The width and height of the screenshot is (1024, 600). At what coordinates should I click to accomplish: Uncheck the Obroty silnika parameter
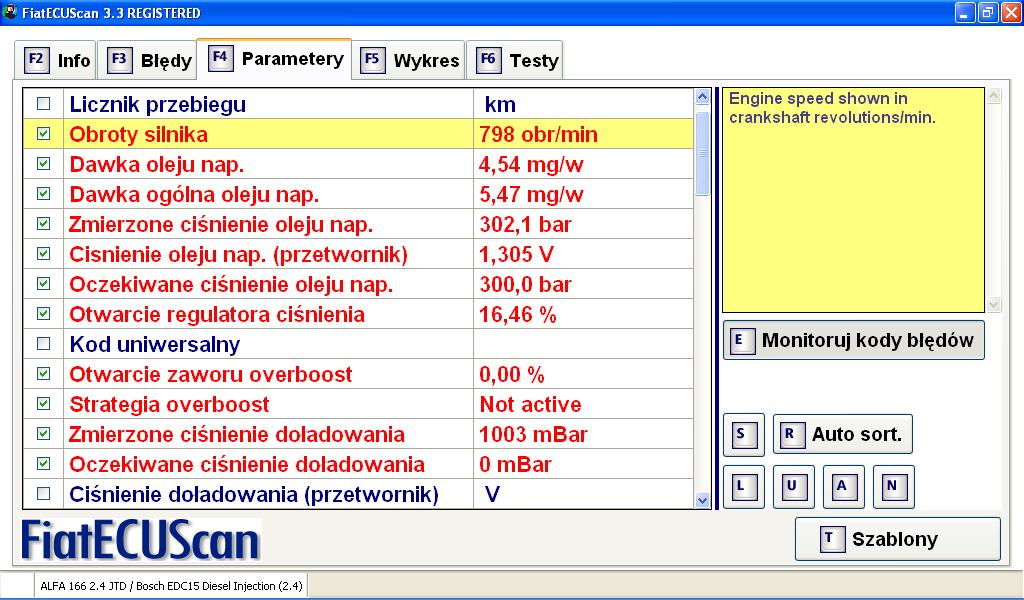44,134
